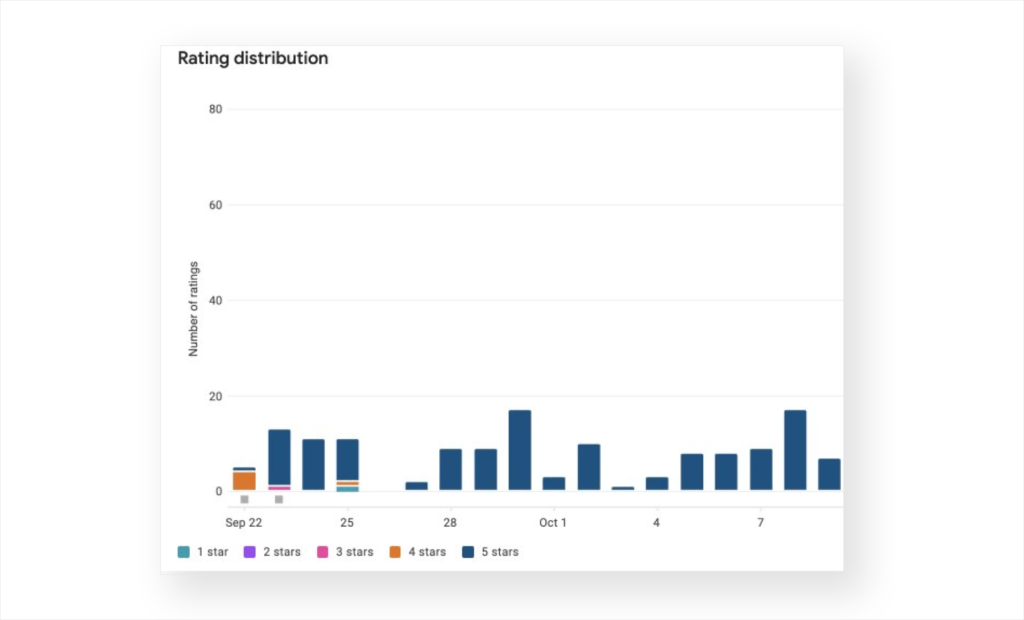Click the 2 stars purple legend swatch
This screenshot has width=1024, height=620.
[x=249, y=552]
